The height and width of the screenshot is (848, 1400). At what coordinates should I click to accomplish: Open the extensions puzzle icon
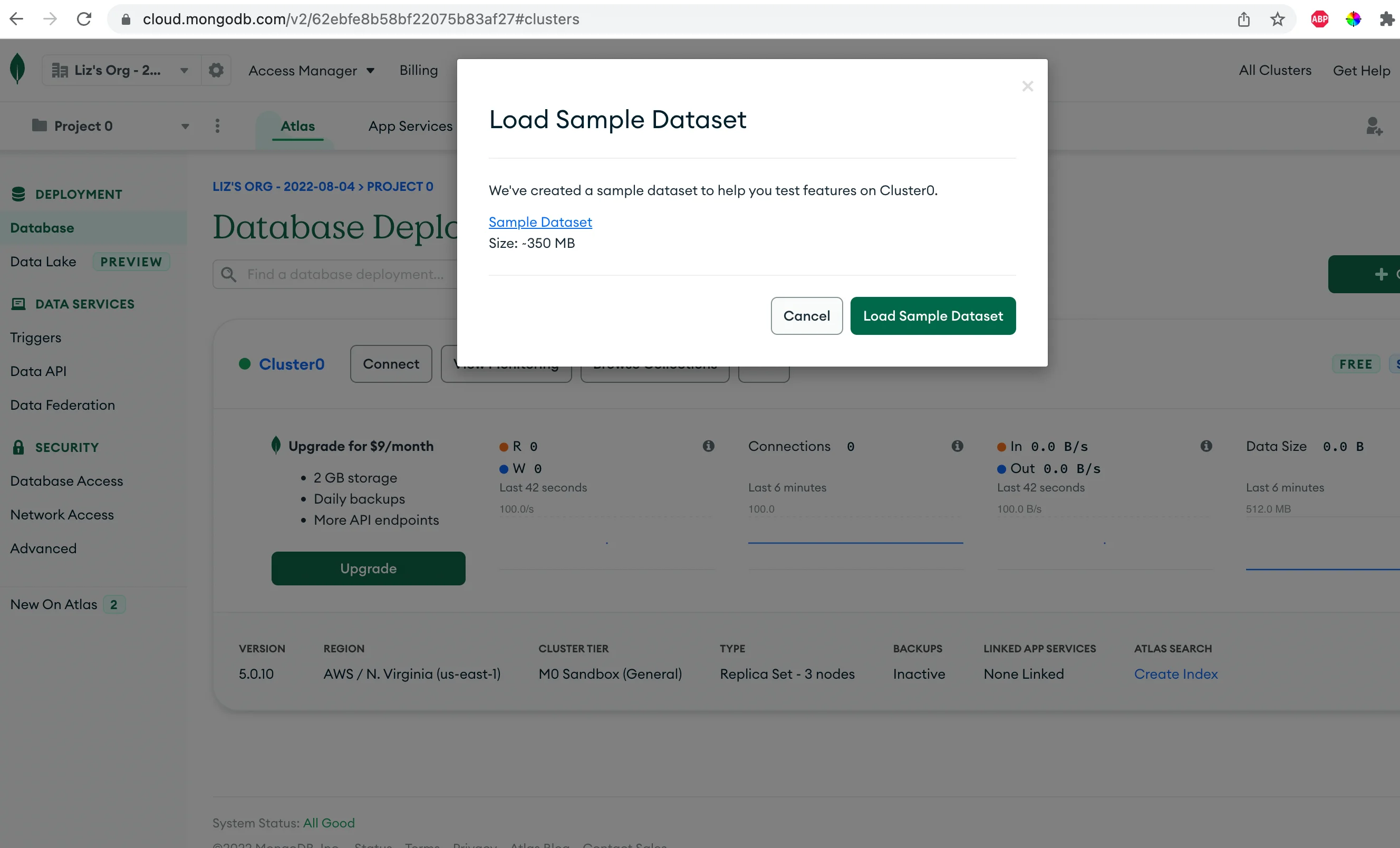tap(1387, 20)
